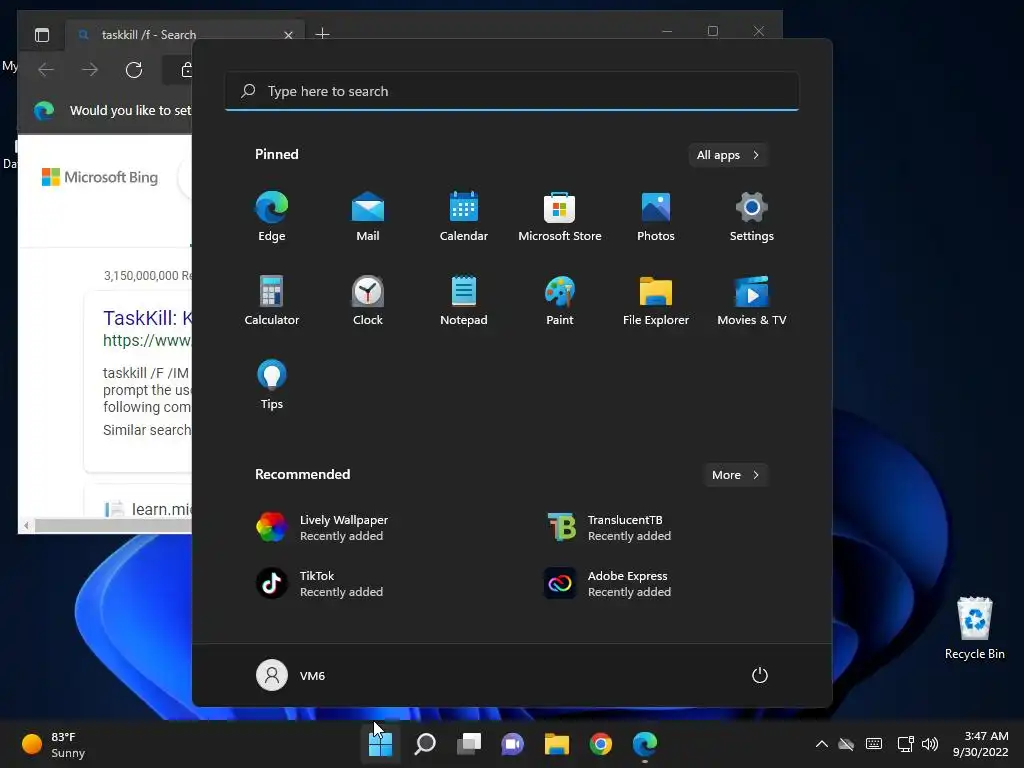The height and width of the screenshot is (768, 1024).
Task: Refresh the page in Edge window
Action: (134, 70)
